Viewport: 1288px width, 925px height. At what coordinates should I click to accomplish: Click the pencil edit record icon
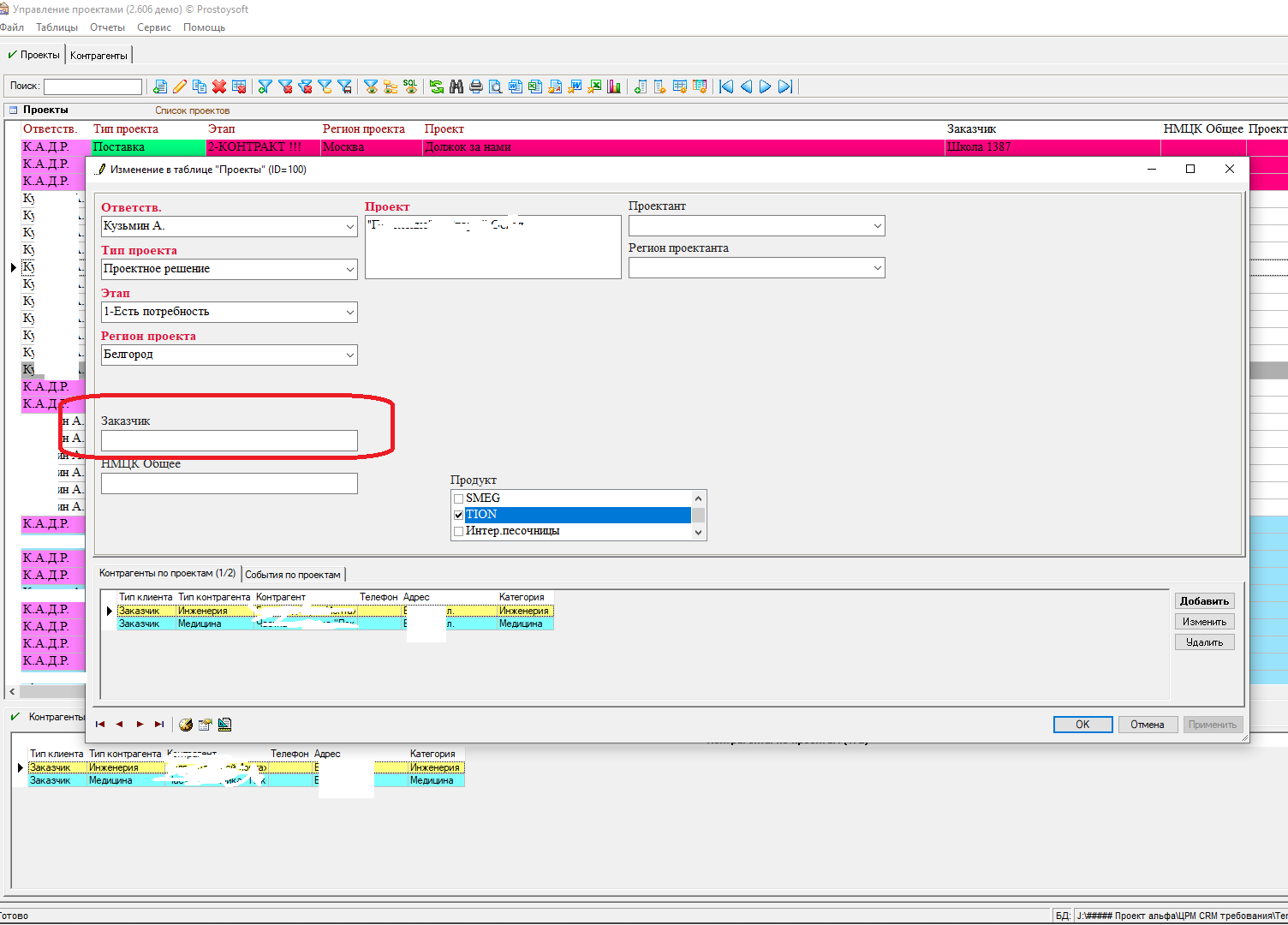pos(180,87)
